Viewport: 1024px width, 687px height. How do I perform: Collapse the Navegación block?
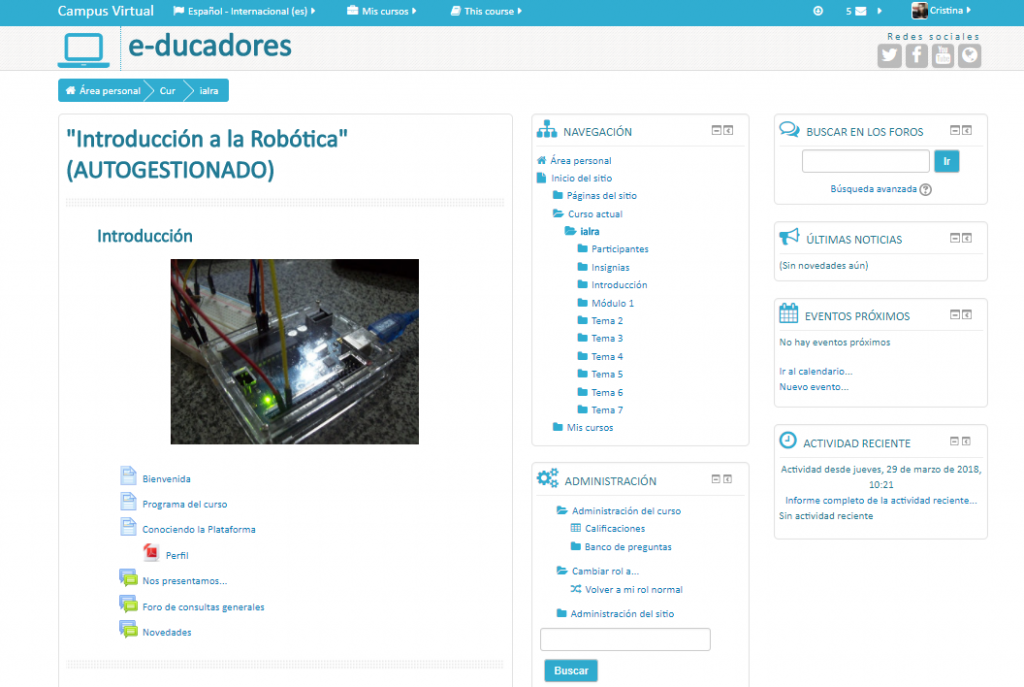click(x=716, y=130)
